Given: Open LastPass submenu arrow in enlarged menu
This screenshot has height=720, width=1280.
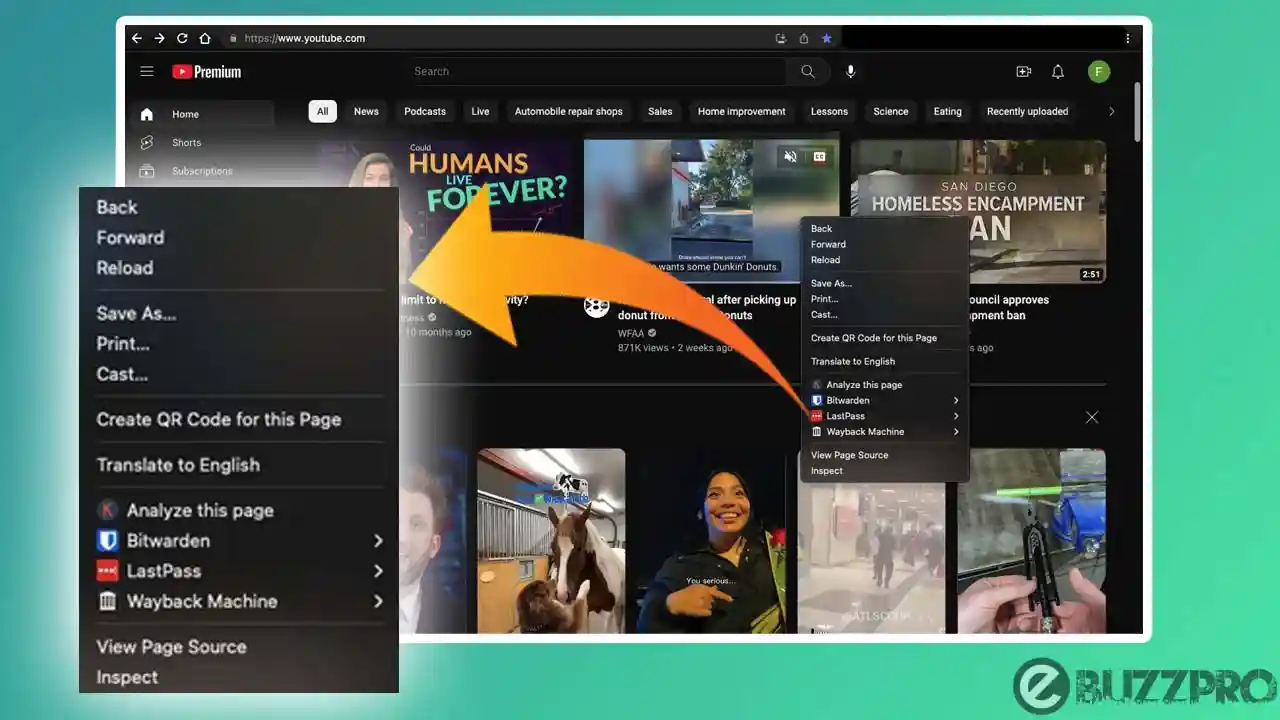Looking at the screenshot, I should 378,571.
